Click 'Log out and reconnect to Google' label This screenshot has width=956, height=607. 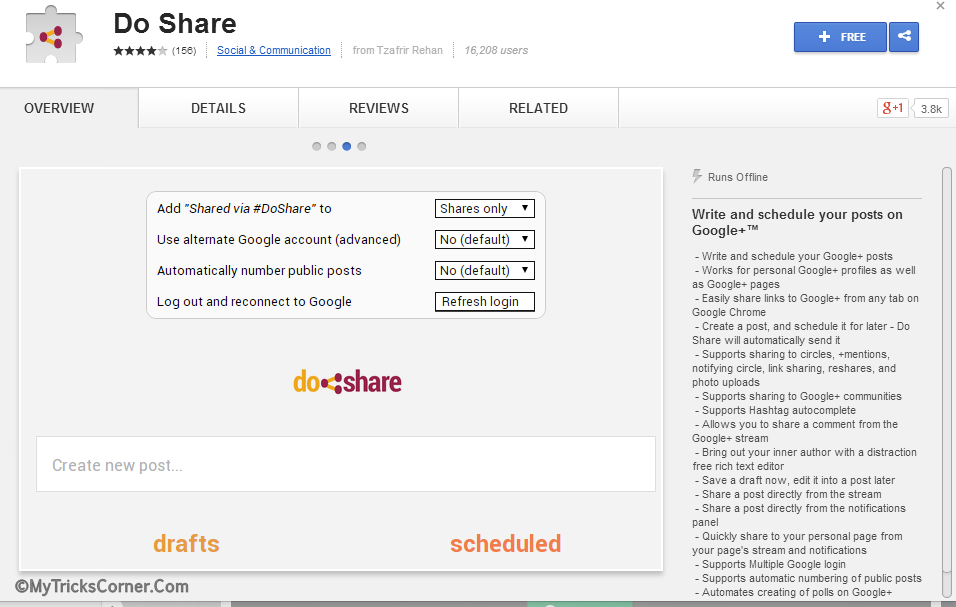254,302
